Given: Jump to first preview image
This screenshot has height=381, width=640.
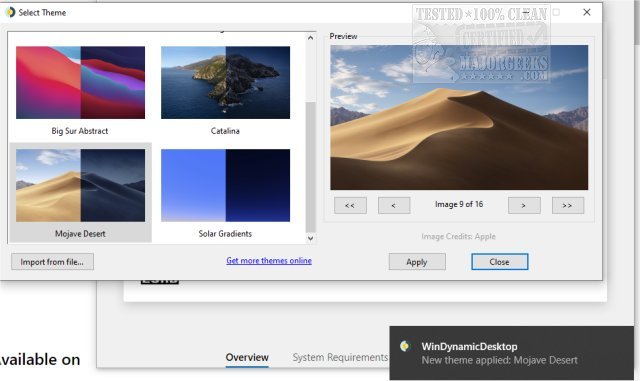Looking at the screenshot, I should tap(350, 205).
